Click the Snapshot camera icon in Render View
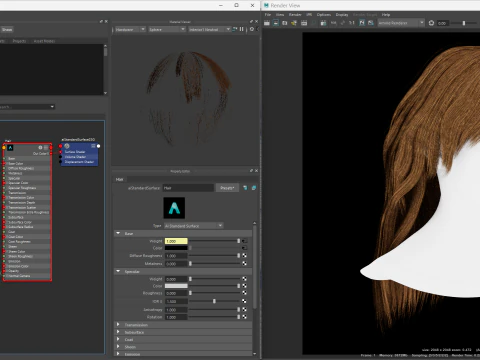Image resolution: width=480 pixels, height=360 pixels. coord(285,23)
